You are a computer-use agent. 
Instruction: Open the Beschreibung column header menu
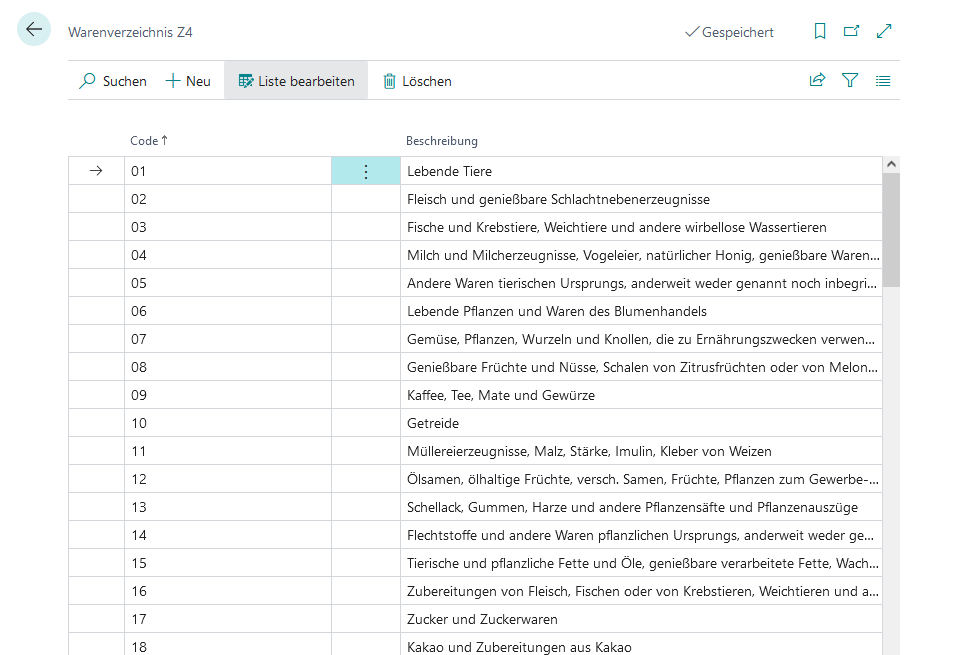441,141
